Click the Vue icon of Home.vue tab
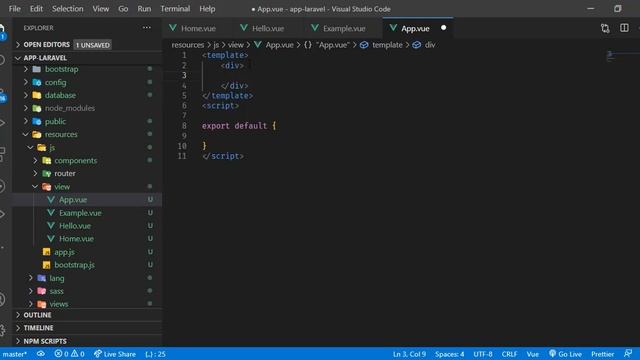The image size is (640, 360). coord(173,28)
